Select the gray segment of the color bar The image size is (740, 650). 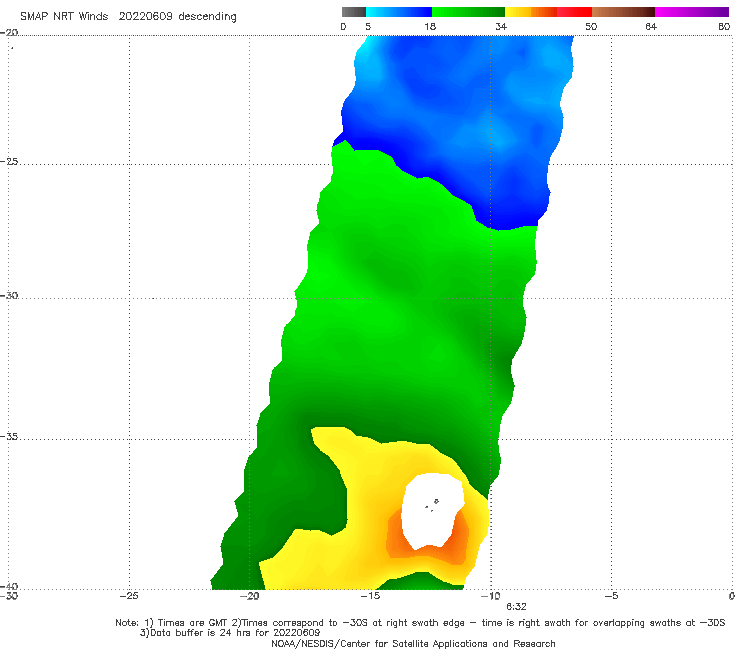(353, 12)
